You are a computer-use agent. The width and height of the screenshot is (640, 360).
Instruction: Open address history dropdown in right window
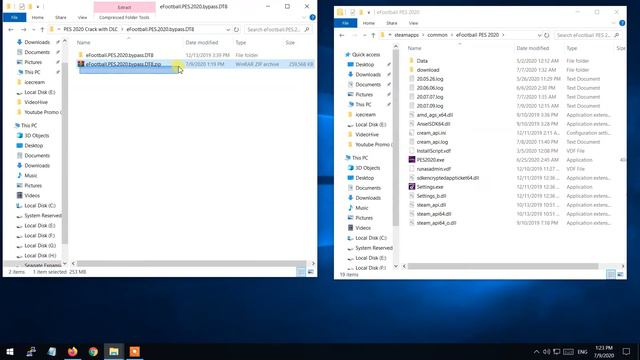(x=540, y=35)
